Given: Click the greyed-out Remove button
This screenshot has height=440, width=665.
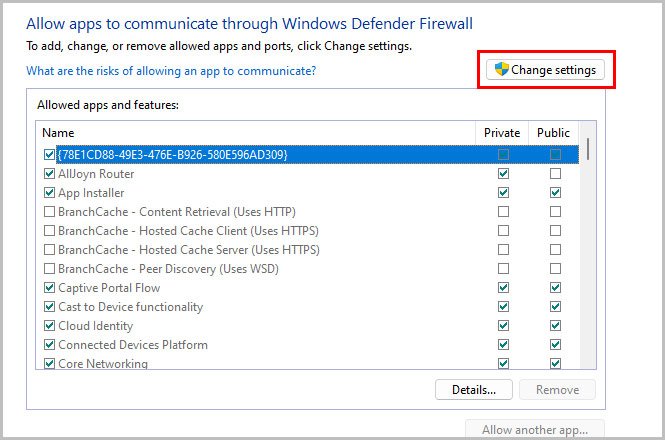Looking at the screenshot, I should (x=557, y=390).
